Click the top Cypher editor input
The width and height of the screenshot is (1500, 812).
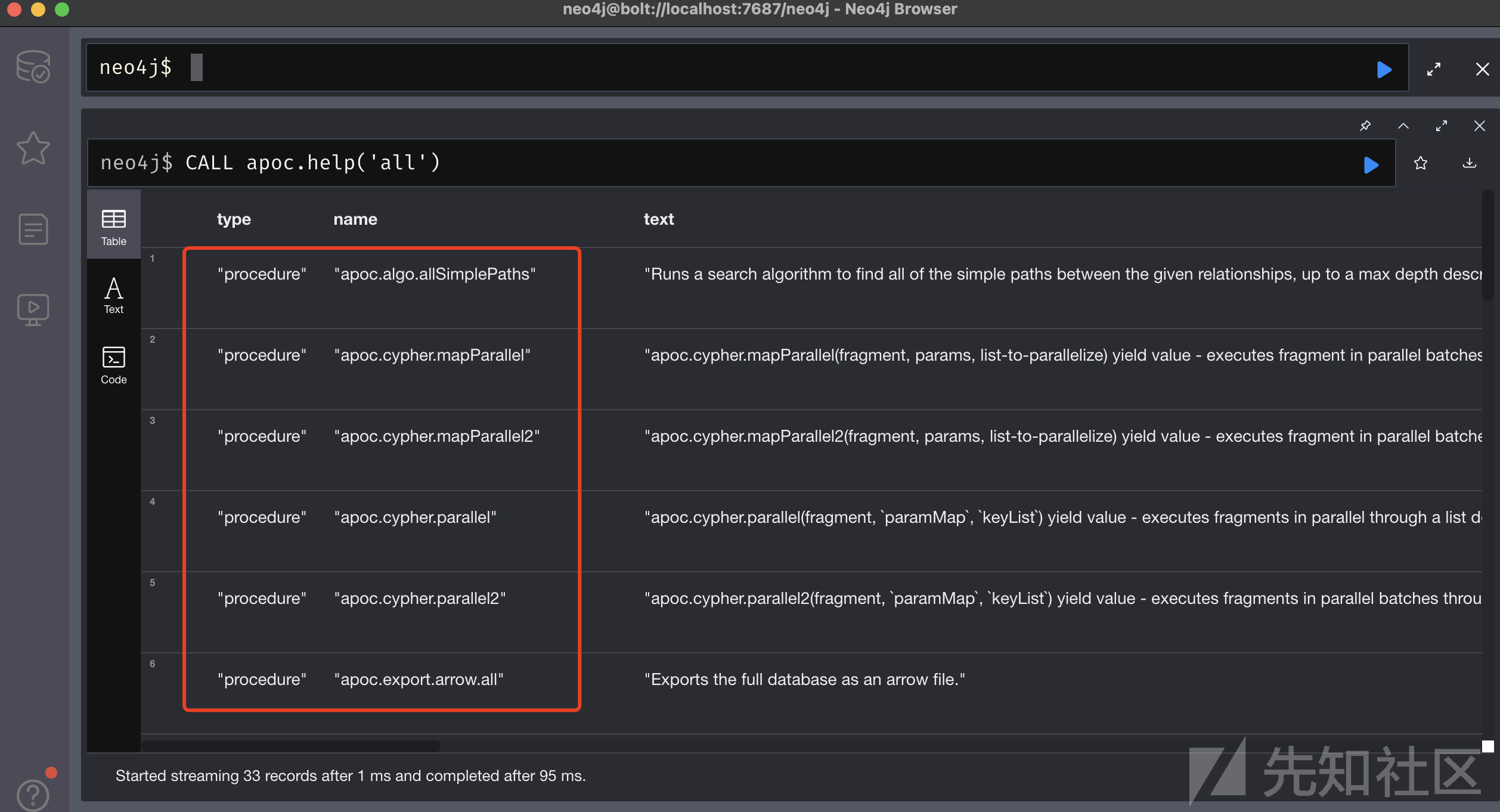pos(715,68)
